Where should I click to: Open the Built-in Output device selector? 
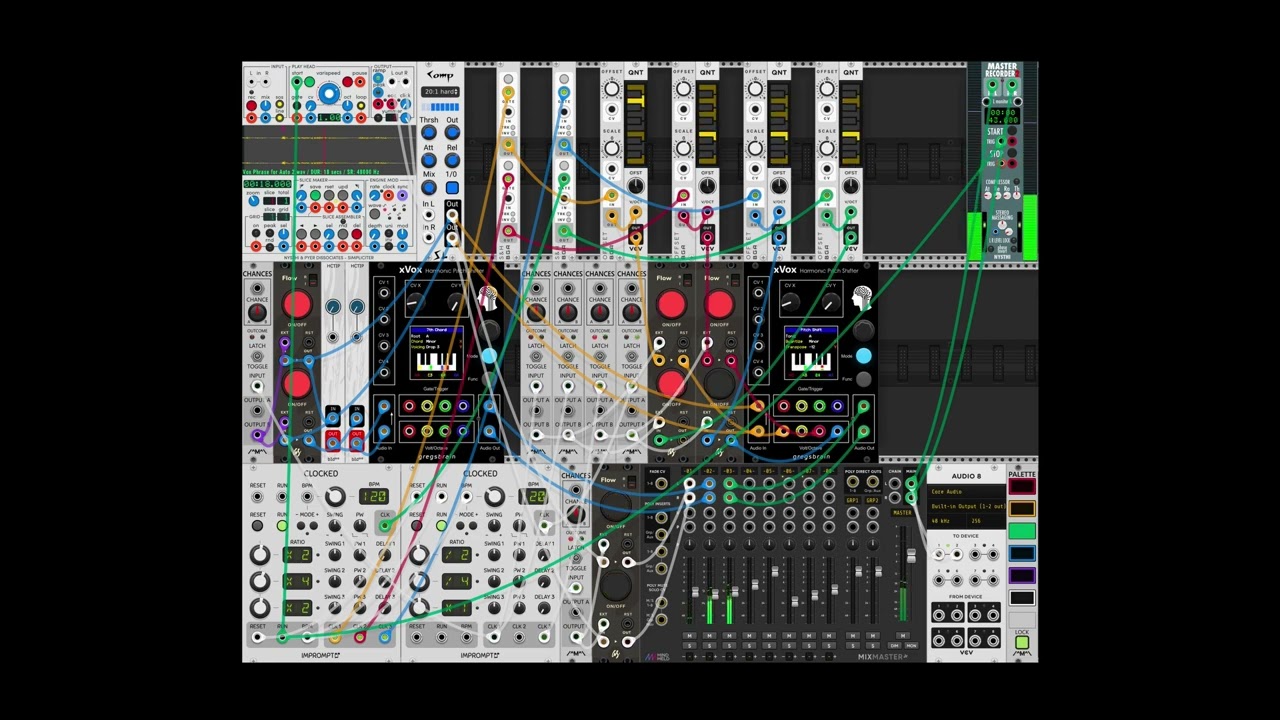point(966,507)
